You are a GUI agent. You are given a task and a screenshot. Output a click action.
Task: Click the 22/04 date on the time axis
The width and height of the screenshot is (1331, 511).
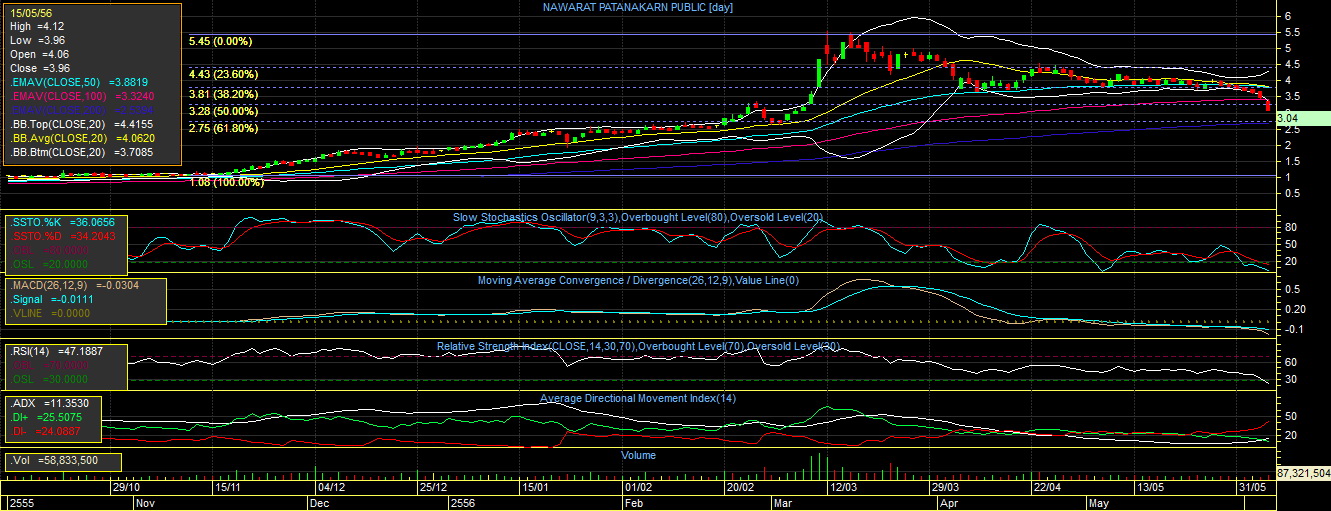click(1047, 488)
